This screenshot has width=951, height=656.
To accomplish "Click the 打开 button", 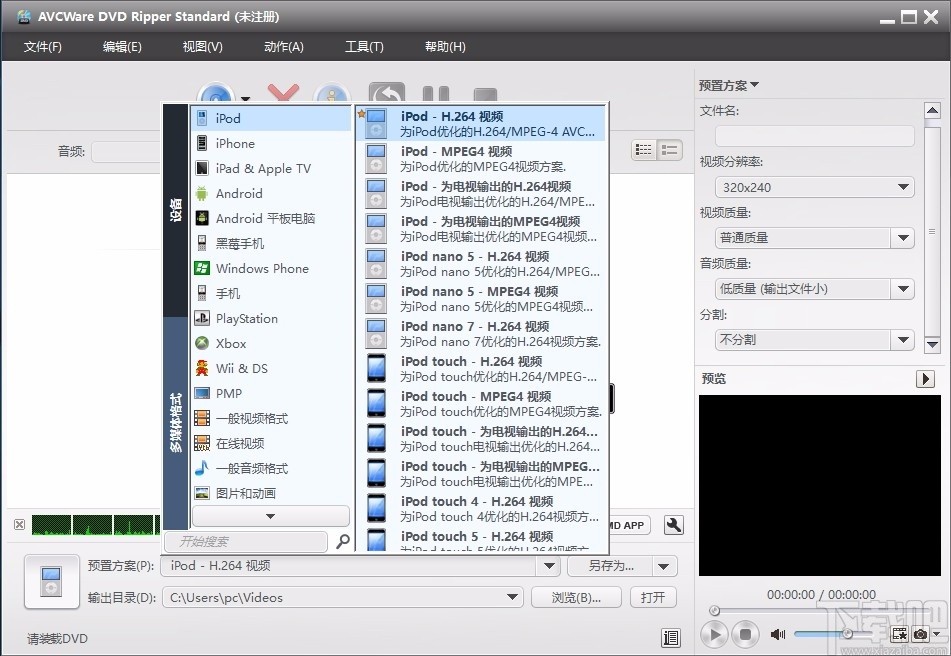I will [654, 597].
